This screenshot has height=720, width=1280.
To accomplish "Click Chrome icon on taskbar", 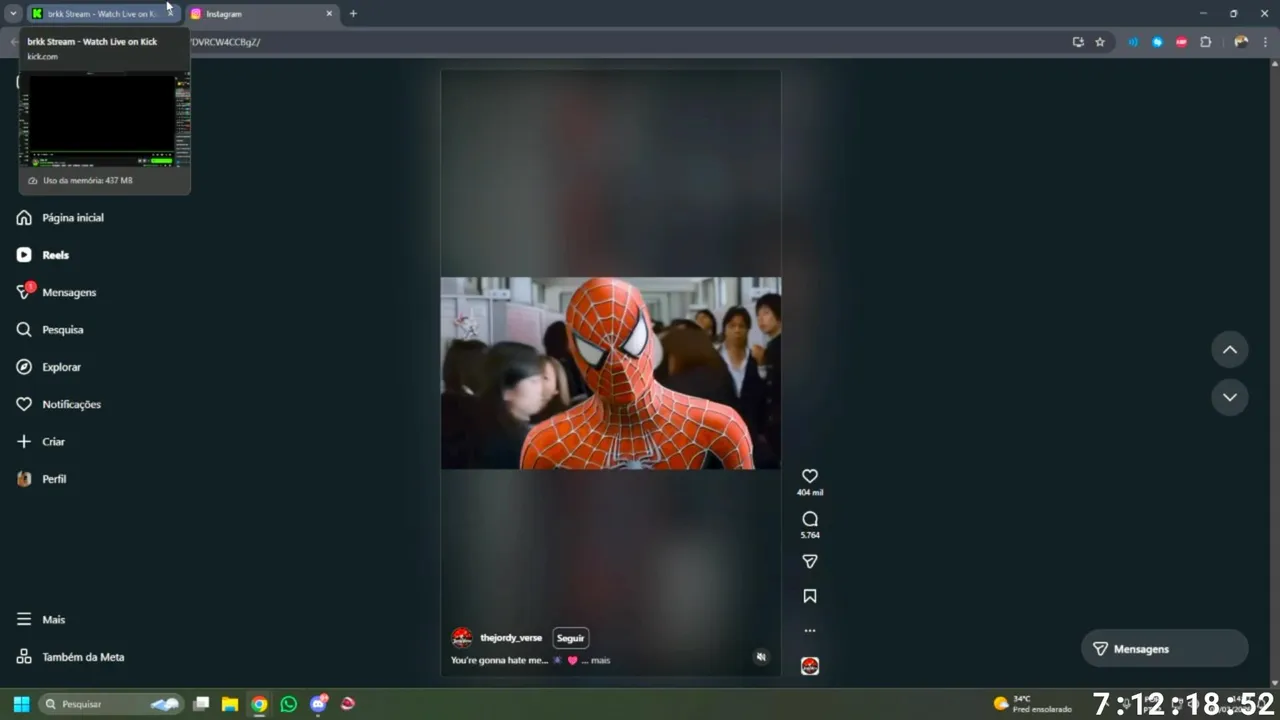I will pos(259,704).
